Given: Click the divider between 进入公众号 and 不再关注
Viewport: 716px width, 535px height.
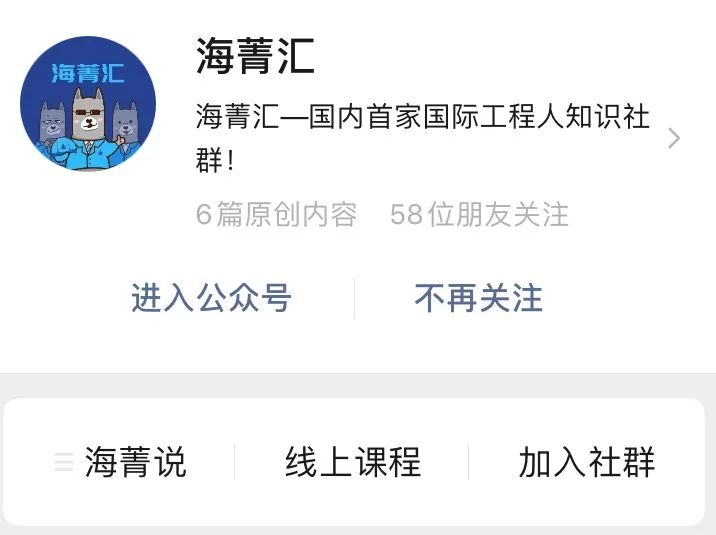Looking at the screenshot, I should tap(354, 298).
